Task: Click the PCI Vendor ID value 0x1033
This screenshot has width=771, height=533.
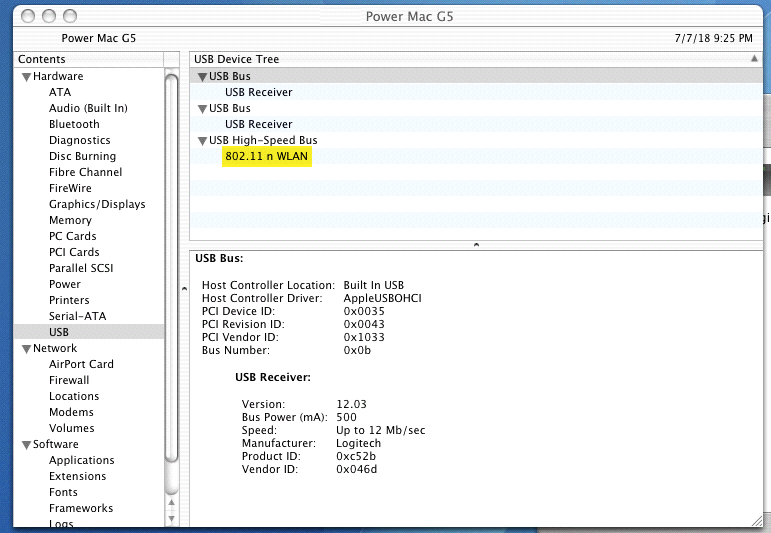Action: 364,337
